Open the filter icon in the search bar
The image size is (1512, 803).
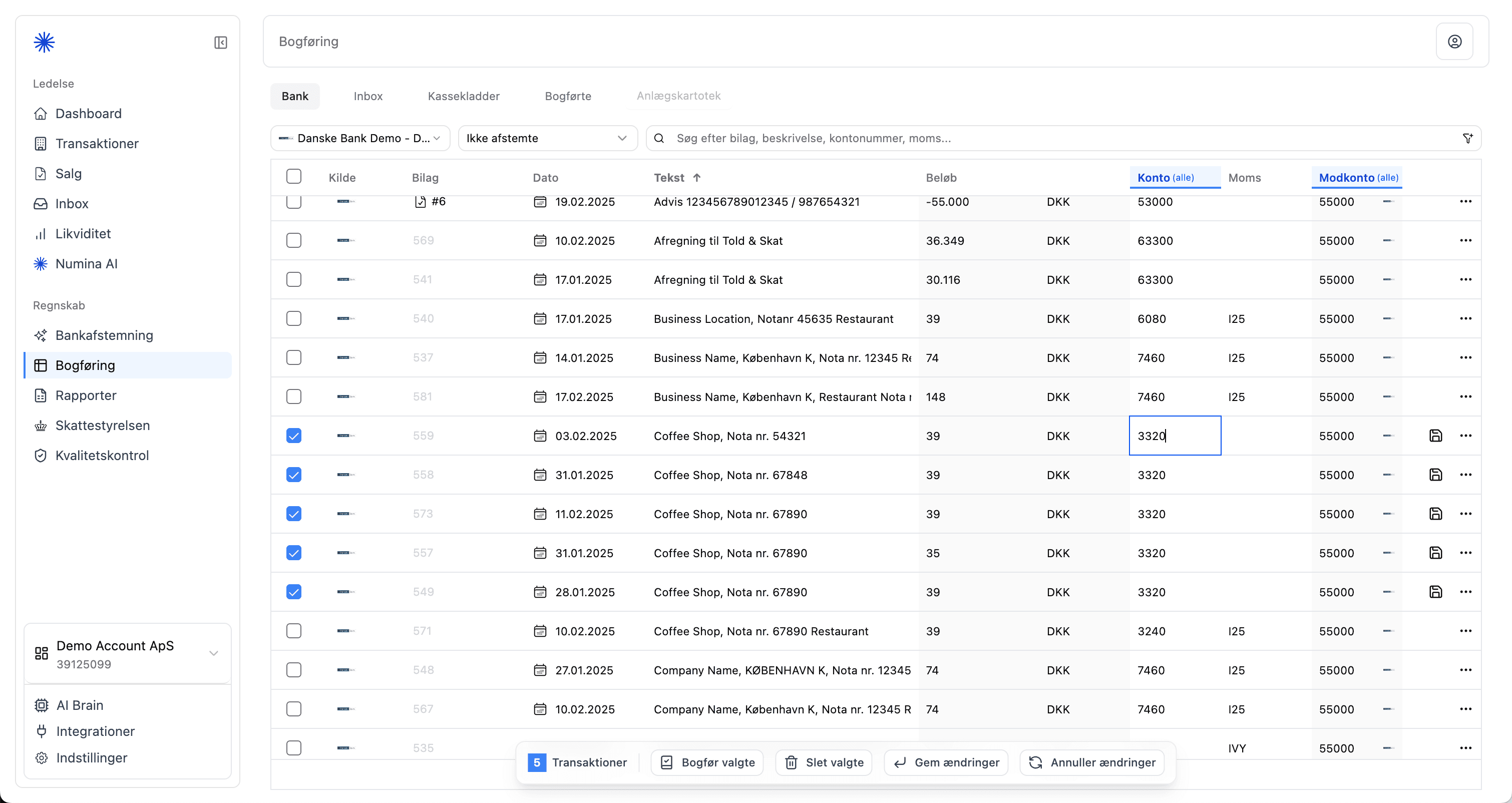pyautogui.click(x=1468, y=138)
